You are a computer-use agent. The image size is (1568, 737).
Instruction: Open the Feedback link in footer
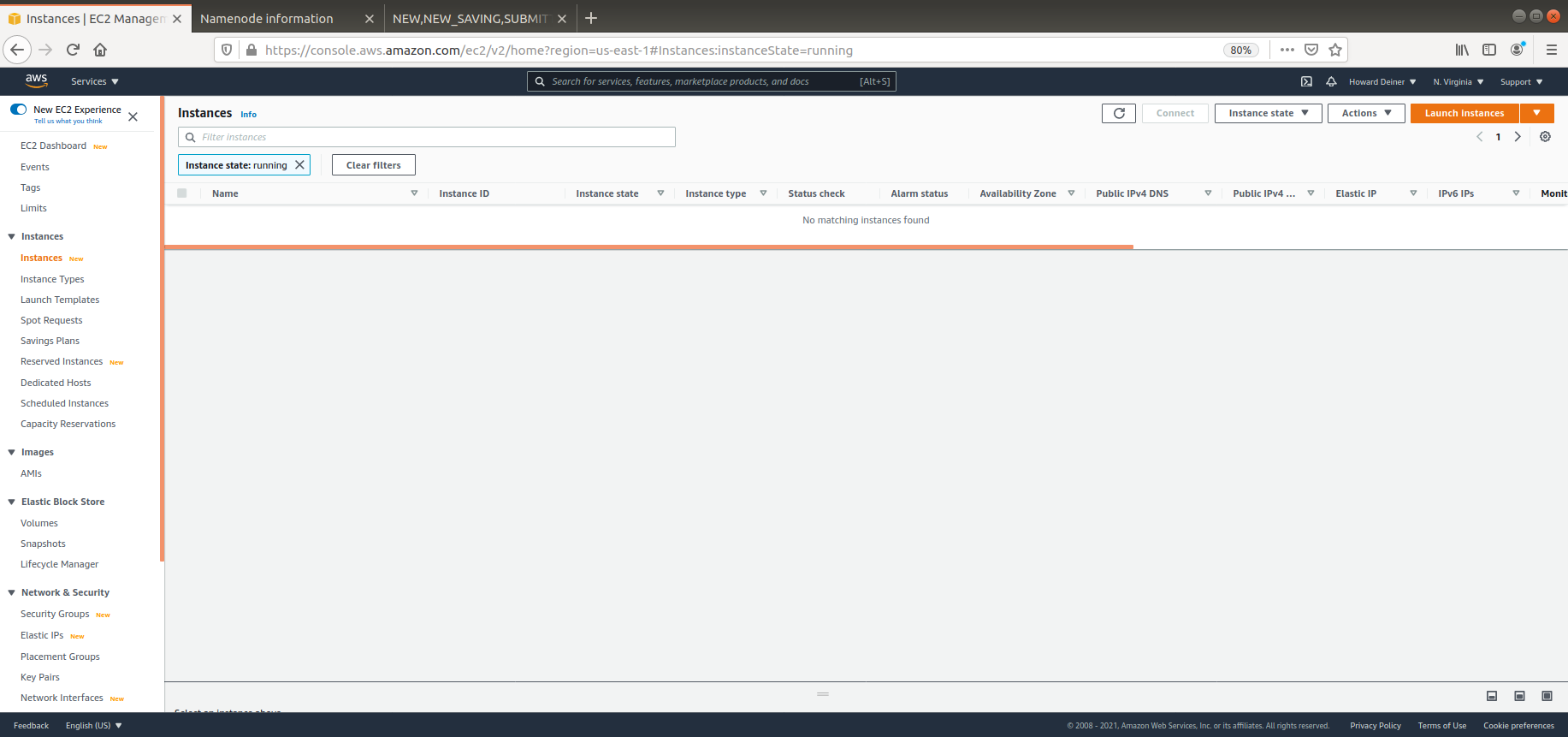(32, 726)
